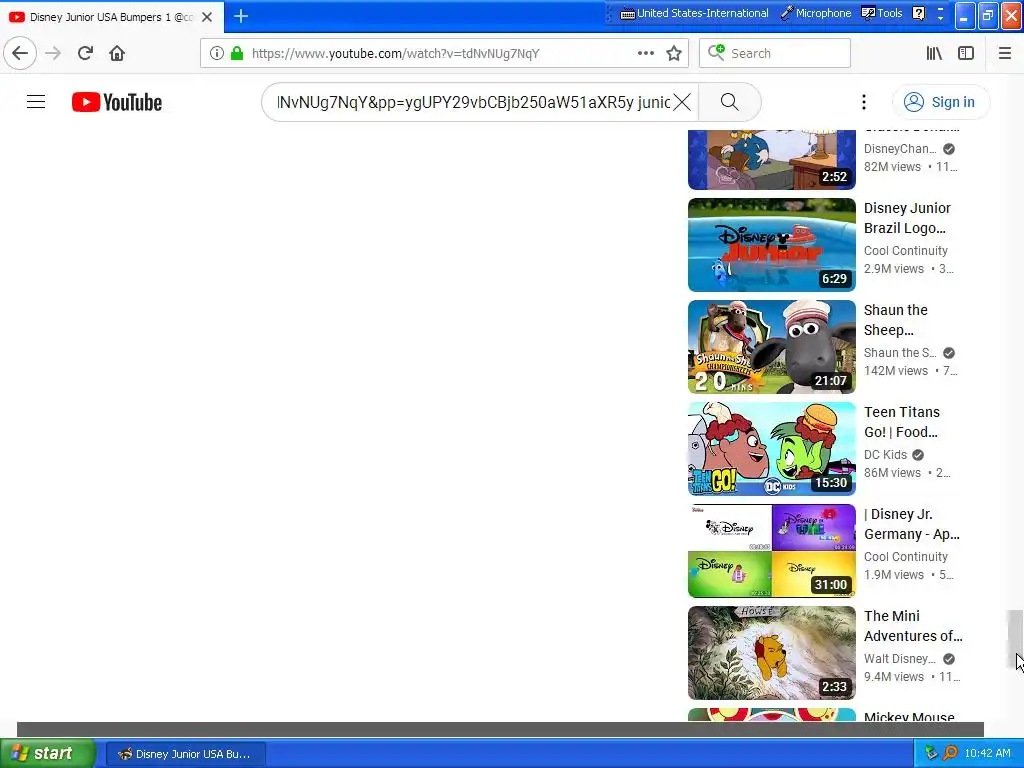
Task: Open page actions three-dot menu in address bar
Action: coord(646,53)
